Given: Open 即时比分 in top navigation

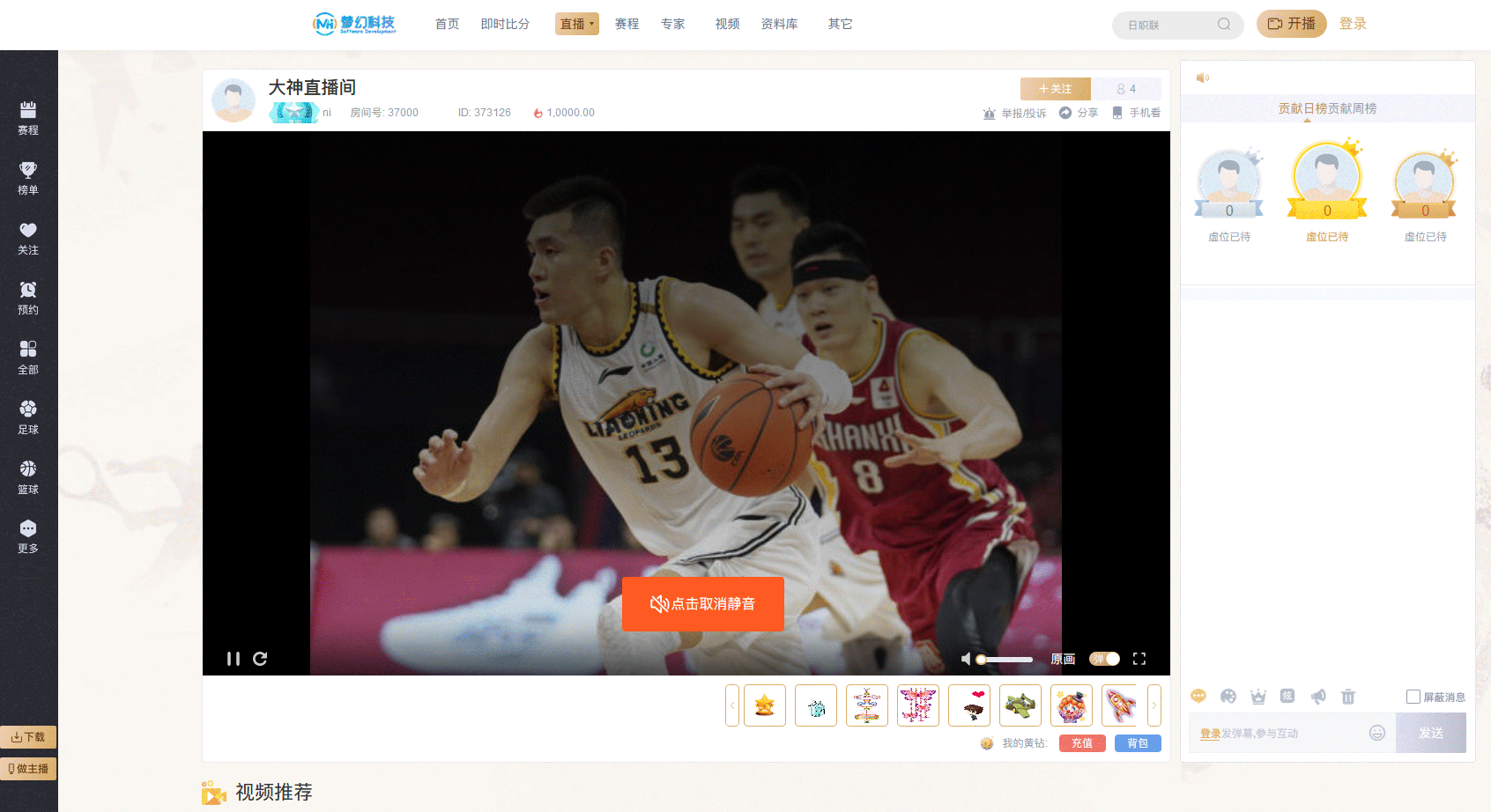Looking at the screenshot, I should click(x=506, y=24).
